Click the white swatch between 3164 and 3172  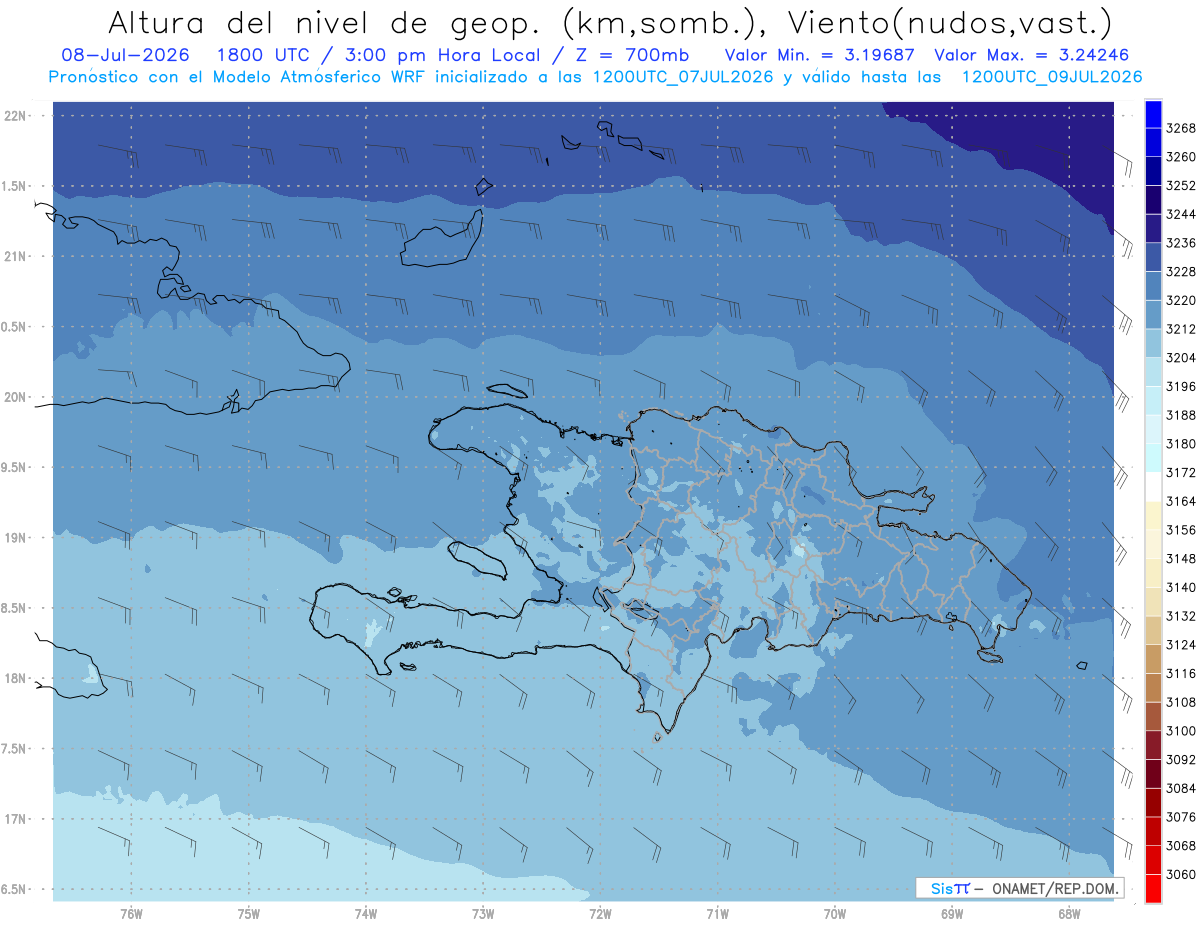[1153, 487]
